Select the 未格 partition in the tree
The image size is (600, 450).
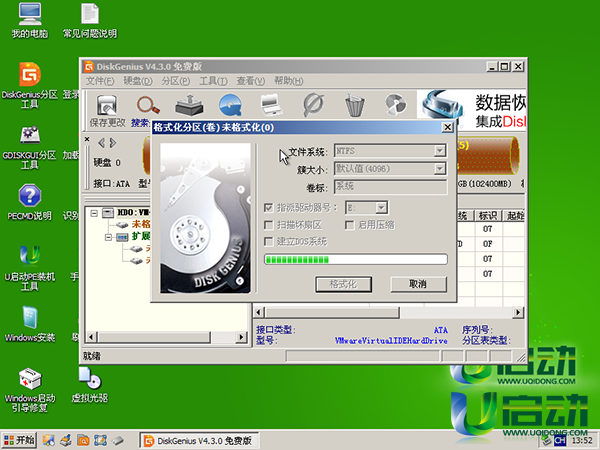point(141,224)
